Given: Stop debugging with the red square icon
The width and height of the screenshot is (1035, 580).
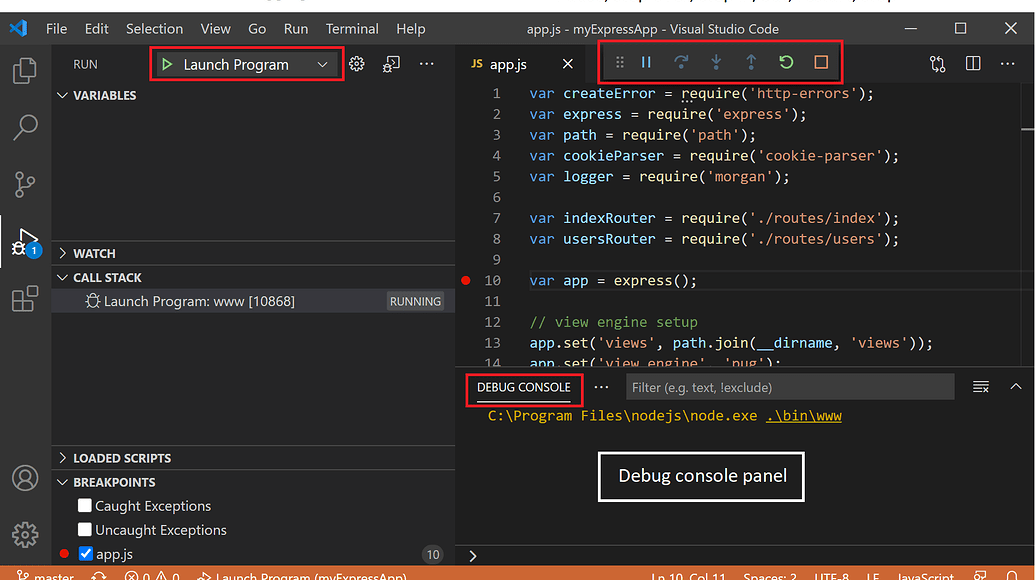Looking at the screenshot, I should pos(821,61).
